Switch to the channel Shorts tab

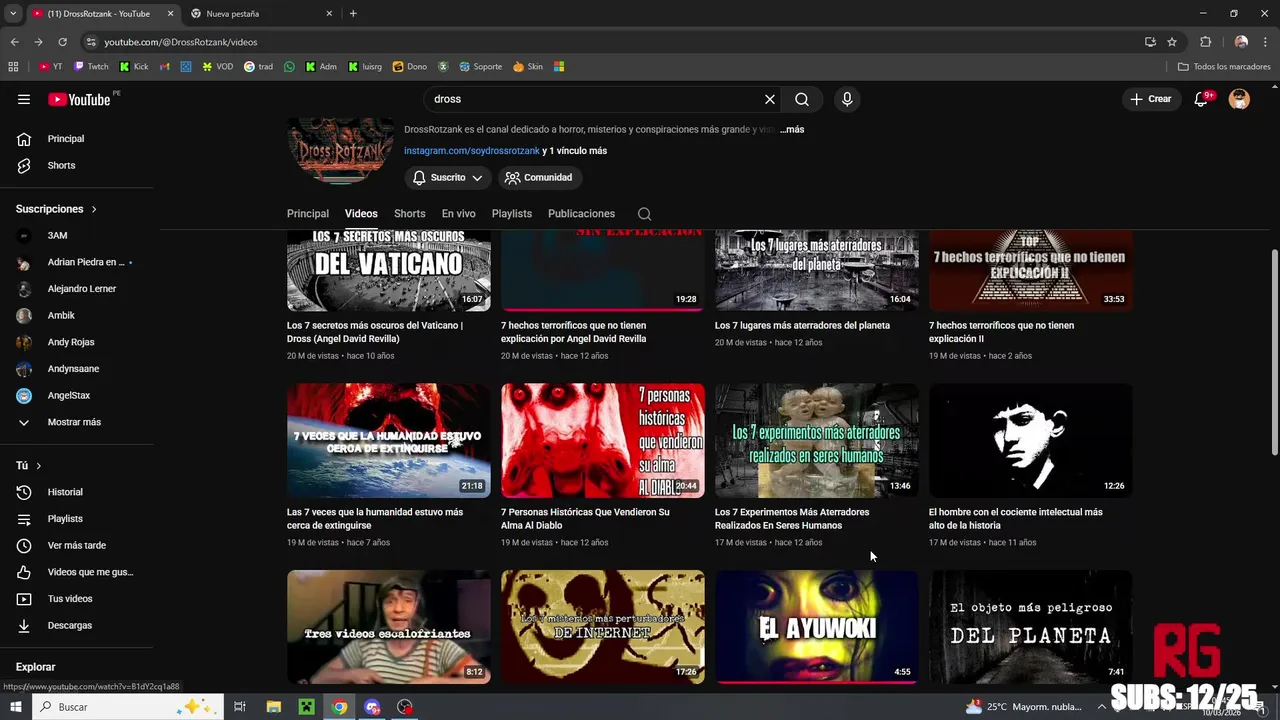409,214
